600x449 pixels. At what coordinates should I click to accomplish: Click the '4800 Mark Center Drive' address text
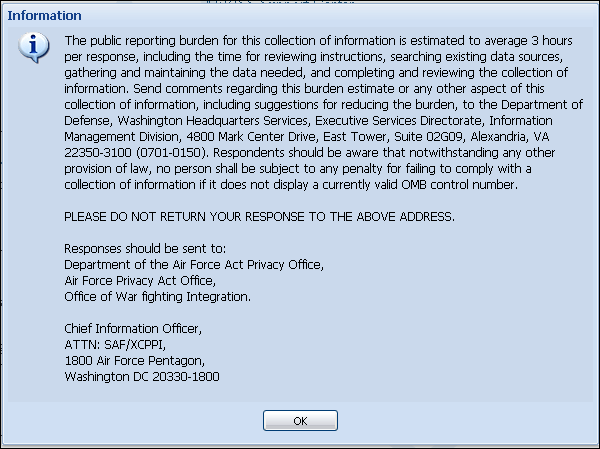[x=251, y=137]
